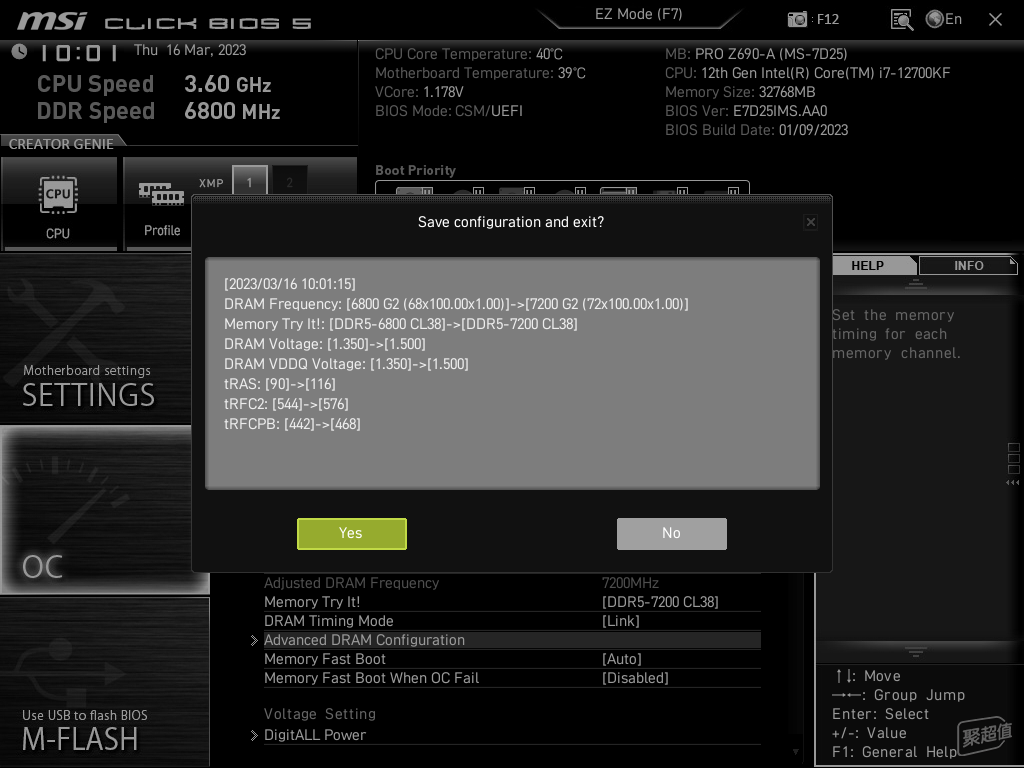Viewport: 1024px width, 768px height.
Task: Open Memory Fast Boot When OC Fail [Disabled]
Action: [635, 678]
